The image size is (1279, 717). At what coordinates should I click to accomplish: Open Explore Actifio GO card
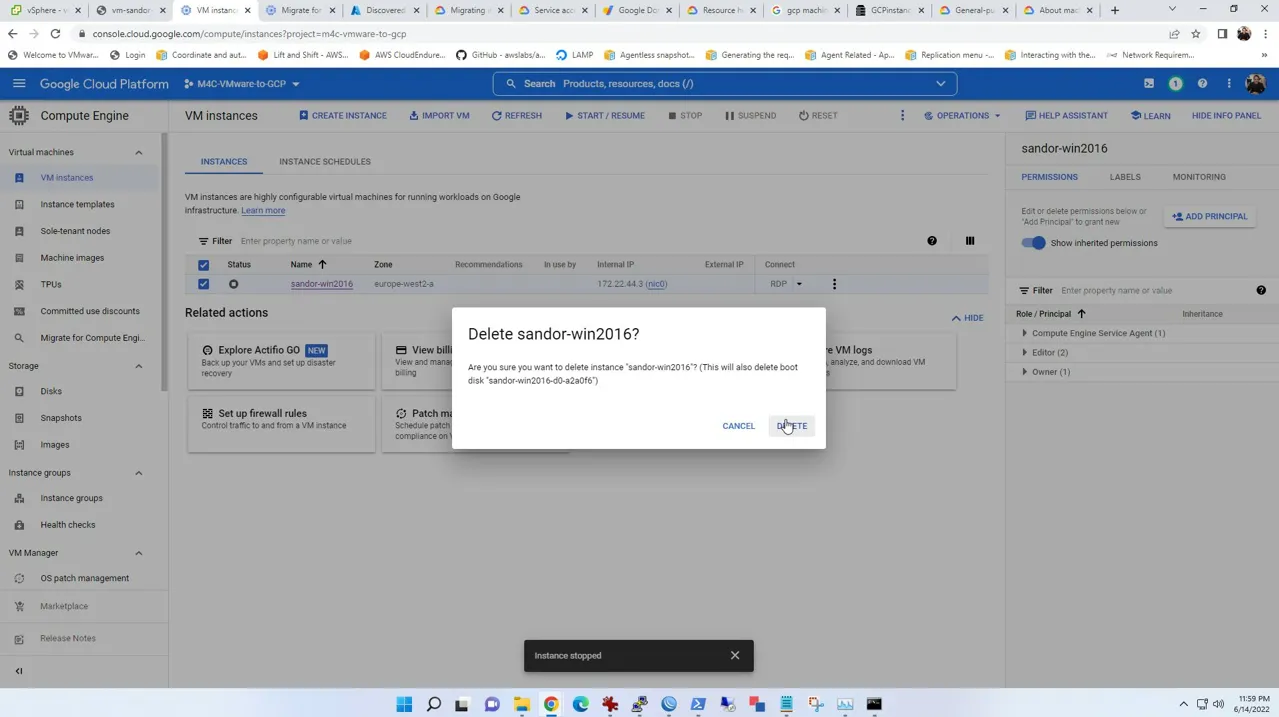(280, 361)
